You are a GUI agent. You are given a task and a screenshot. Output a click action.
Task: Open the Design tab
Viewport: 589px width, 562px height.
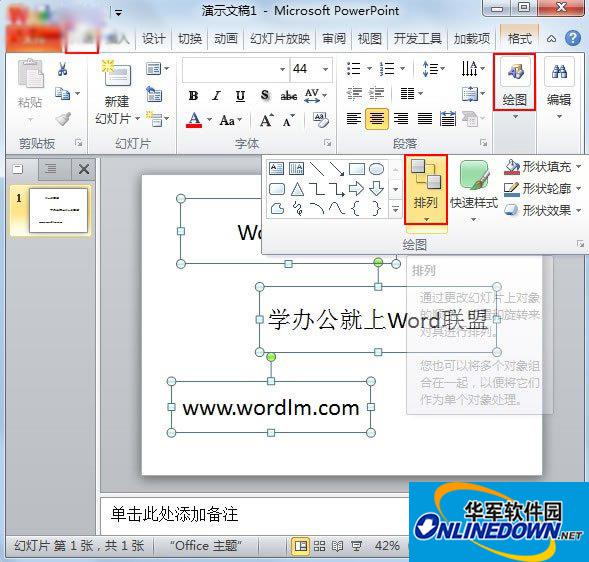pyautogui.click(x=153, y=38)
